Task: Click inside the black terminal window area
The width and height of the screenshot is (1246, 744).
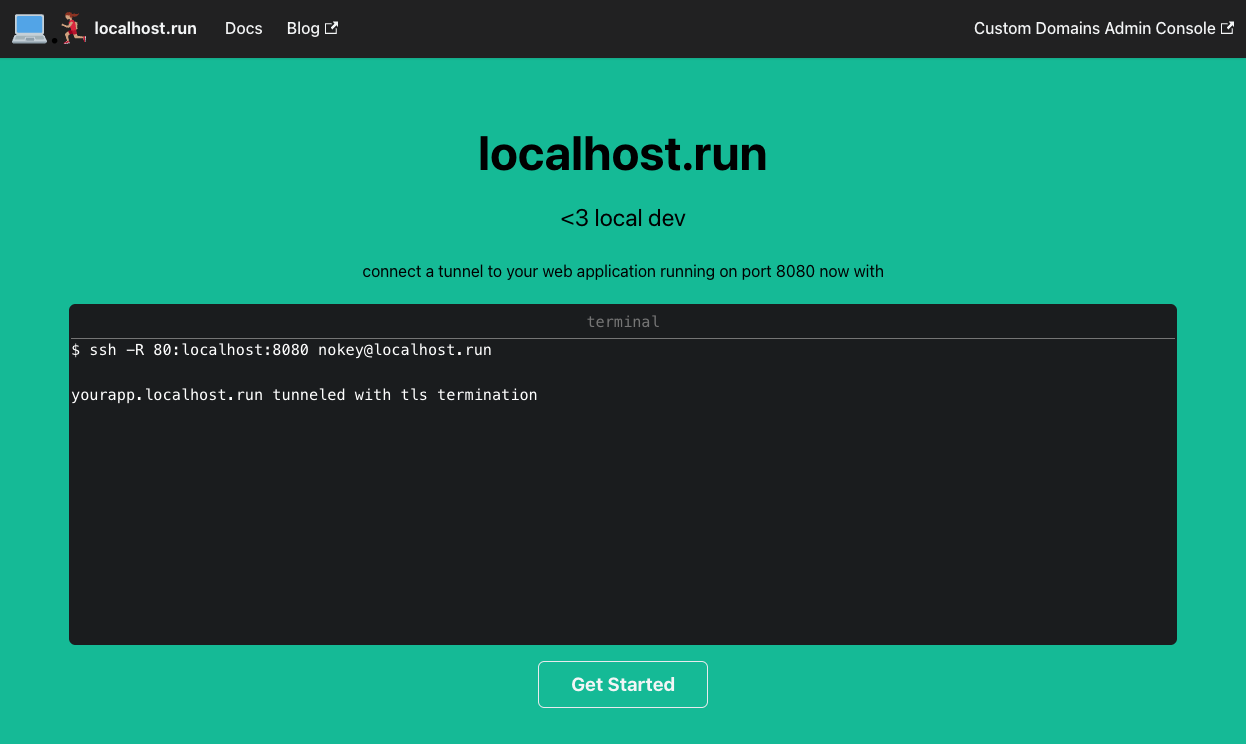Action: (x=622, y=520)
